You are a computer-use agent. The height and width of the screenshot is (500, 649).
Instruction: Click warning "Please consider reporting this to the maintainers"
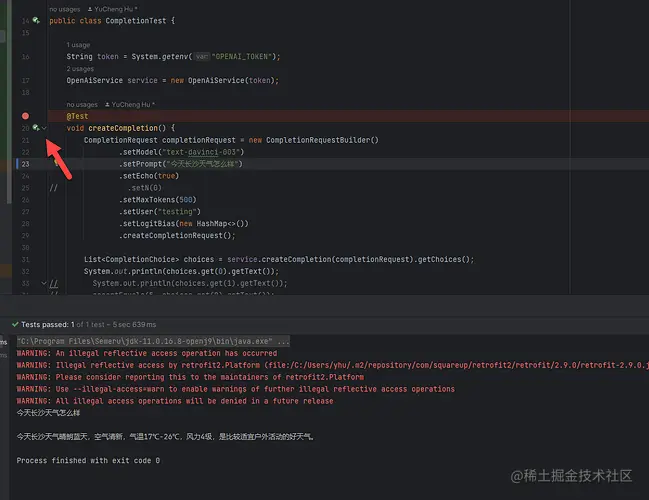tap(190, 377)
